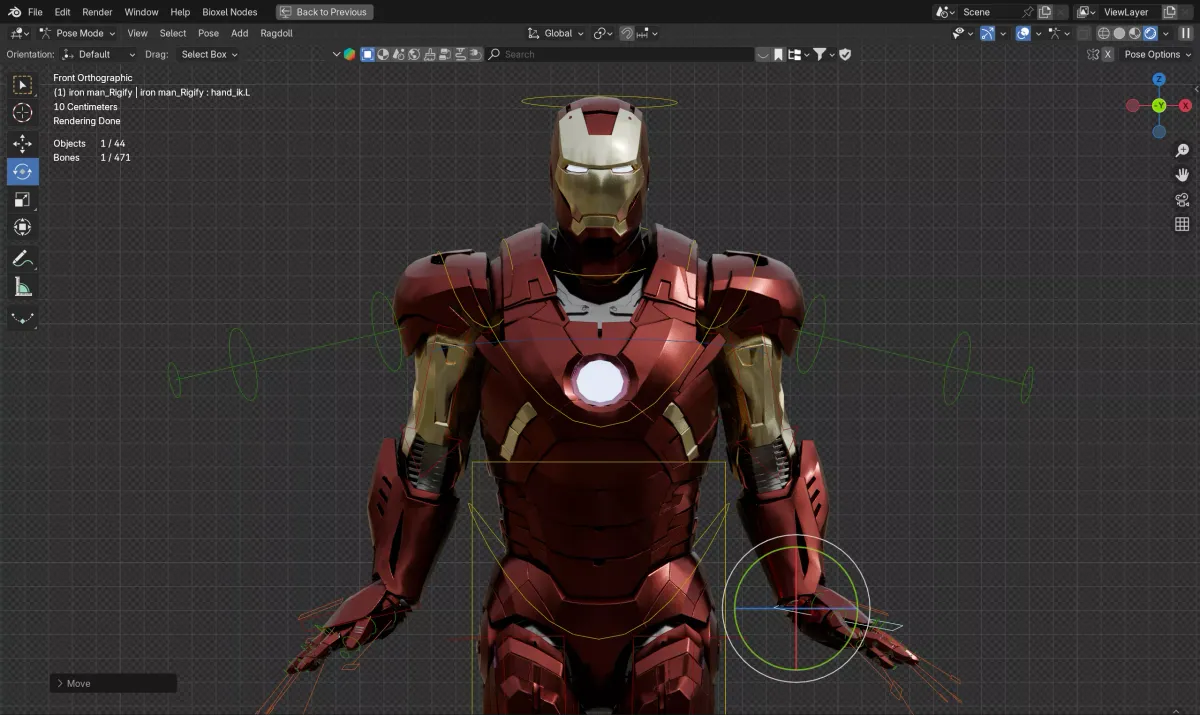Open the Edit menu
The image size is (1200, 715).
coord(62,12)
